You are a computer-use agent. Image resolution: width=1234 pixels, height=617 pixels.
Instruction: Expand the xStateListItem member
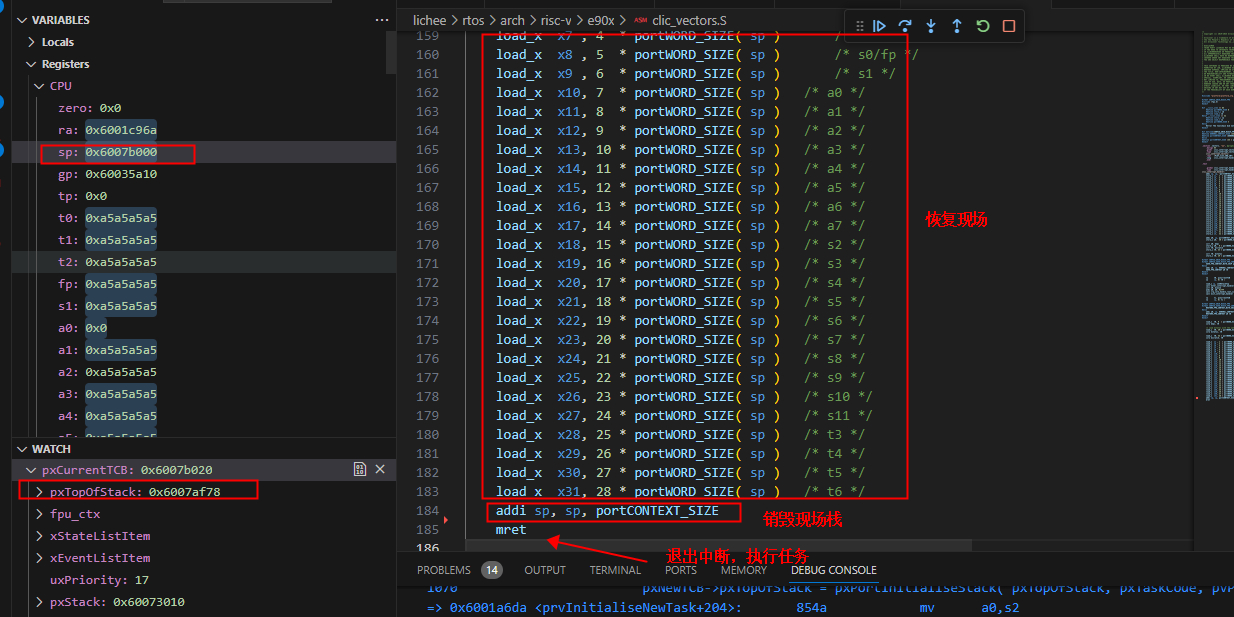pos(39,536)
